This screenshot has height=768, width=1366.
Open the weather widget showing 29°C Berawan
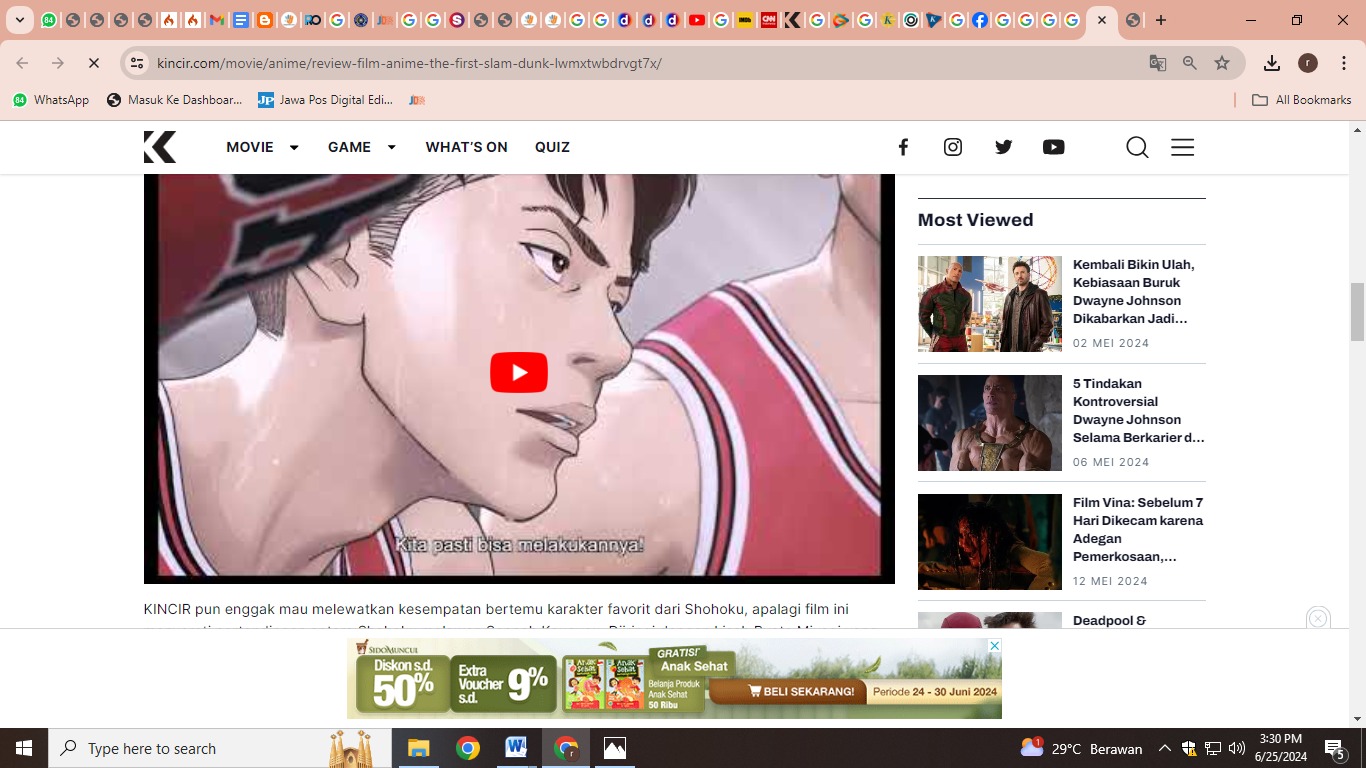click(x=1081, y=748)
